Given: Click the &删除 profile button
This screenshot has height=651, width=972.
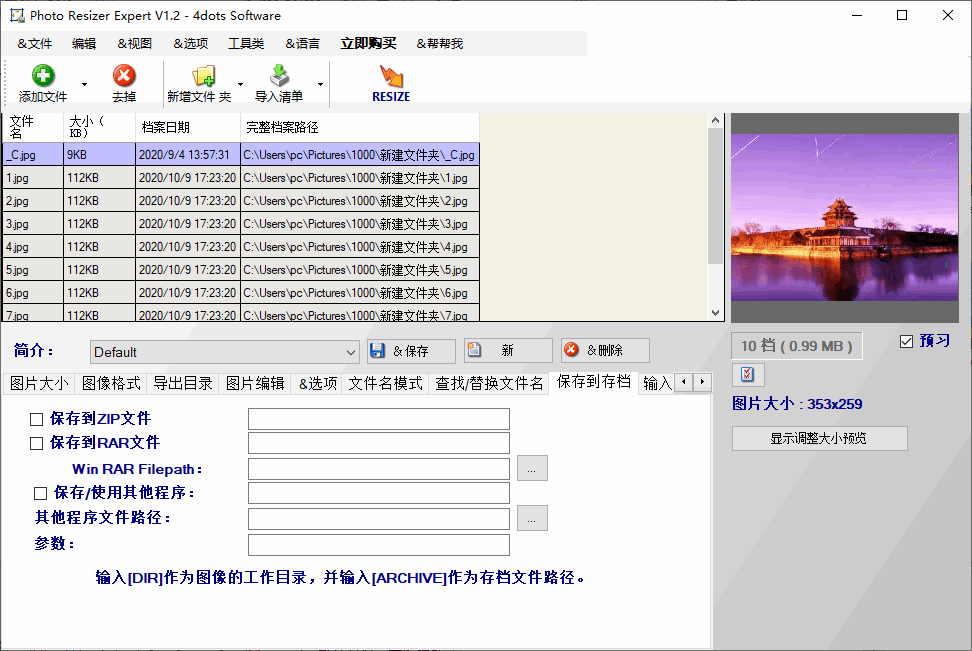Looking at the screenshot, I should 605,351.
